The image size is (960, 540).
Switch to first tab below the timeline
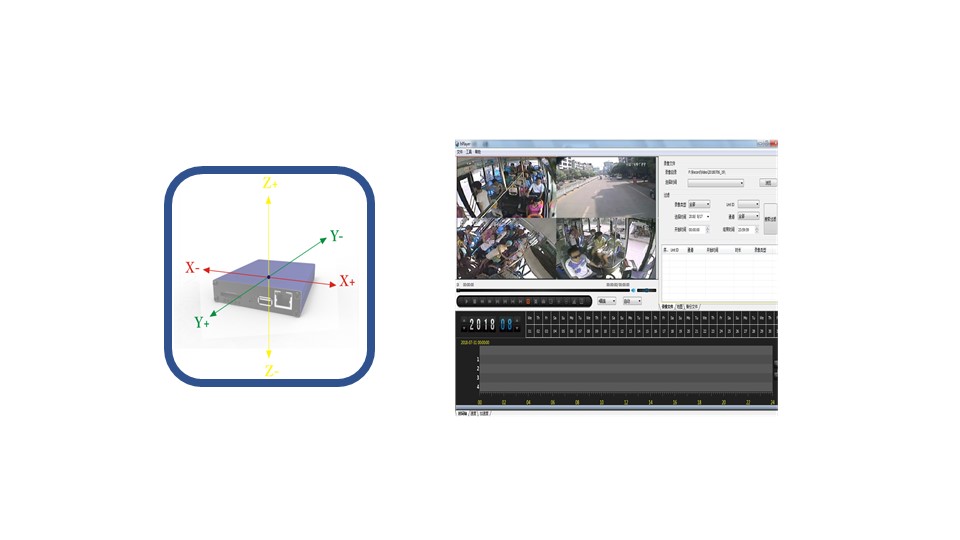coord(462,412)
